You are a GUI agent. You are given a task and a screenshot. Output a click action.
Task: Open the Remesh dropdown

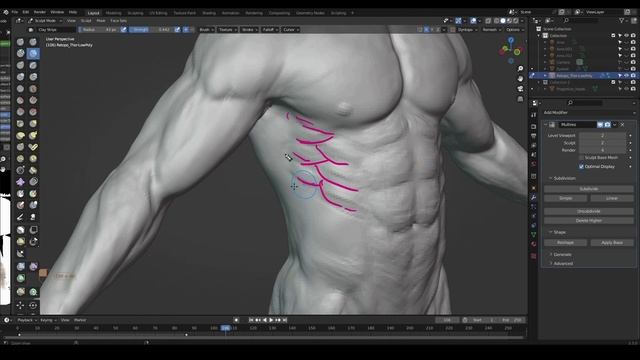pos(491,30)
